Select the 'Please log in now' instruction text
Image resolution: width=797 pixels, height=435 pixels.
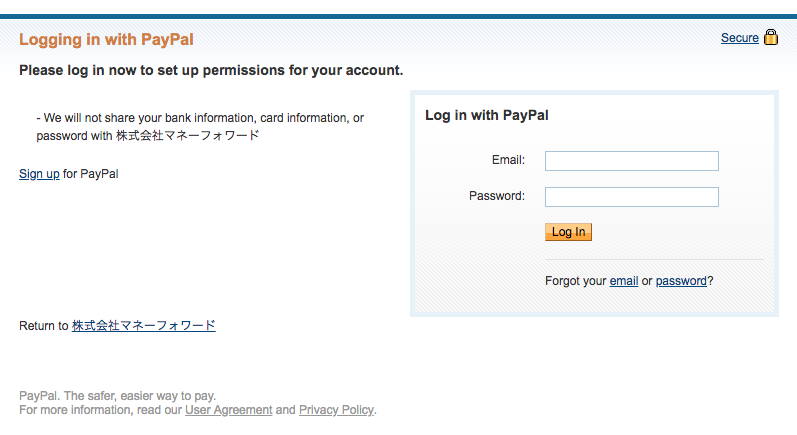(211, 70)
